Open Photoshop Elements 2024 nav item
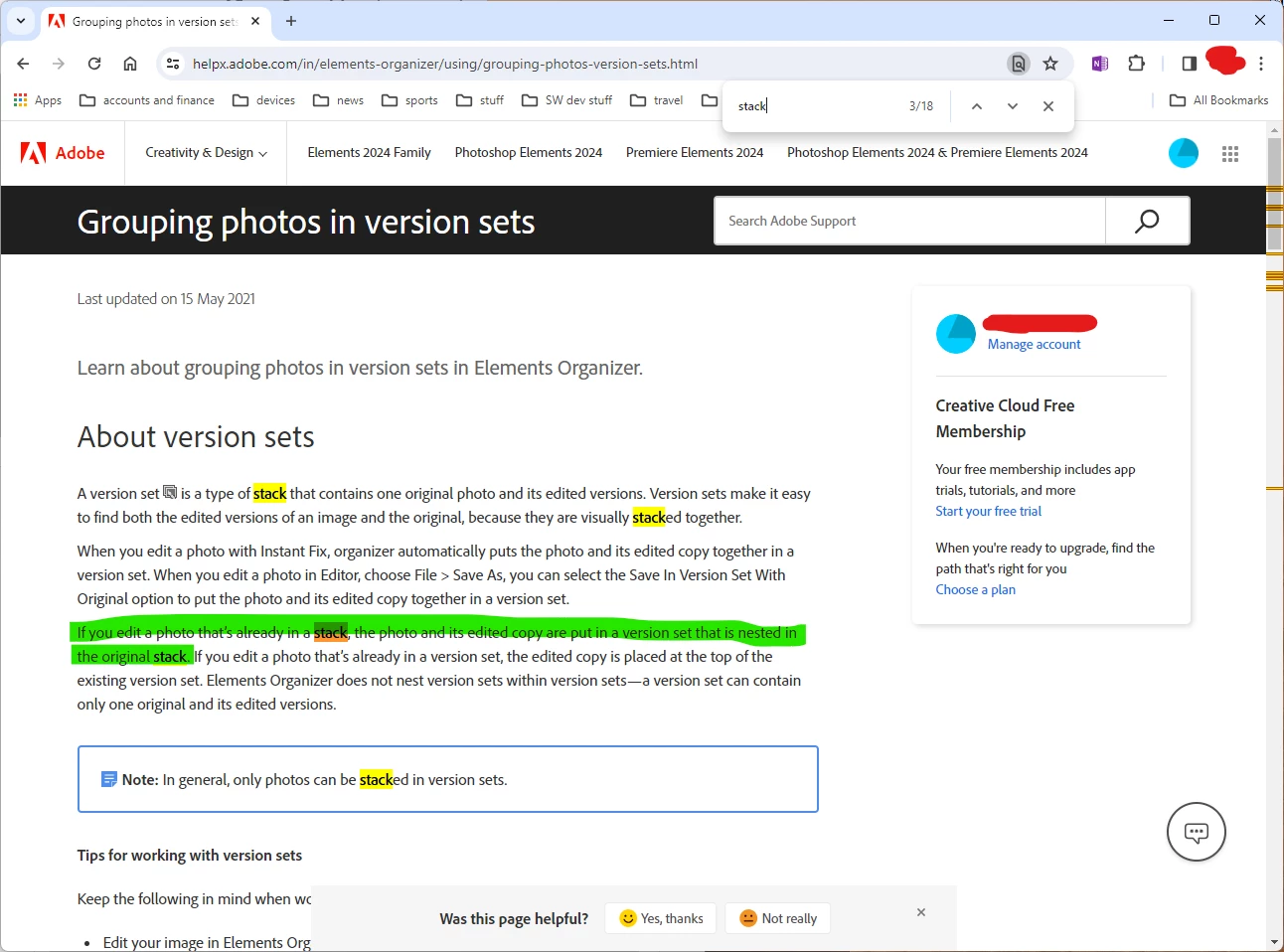 [529, 153]
